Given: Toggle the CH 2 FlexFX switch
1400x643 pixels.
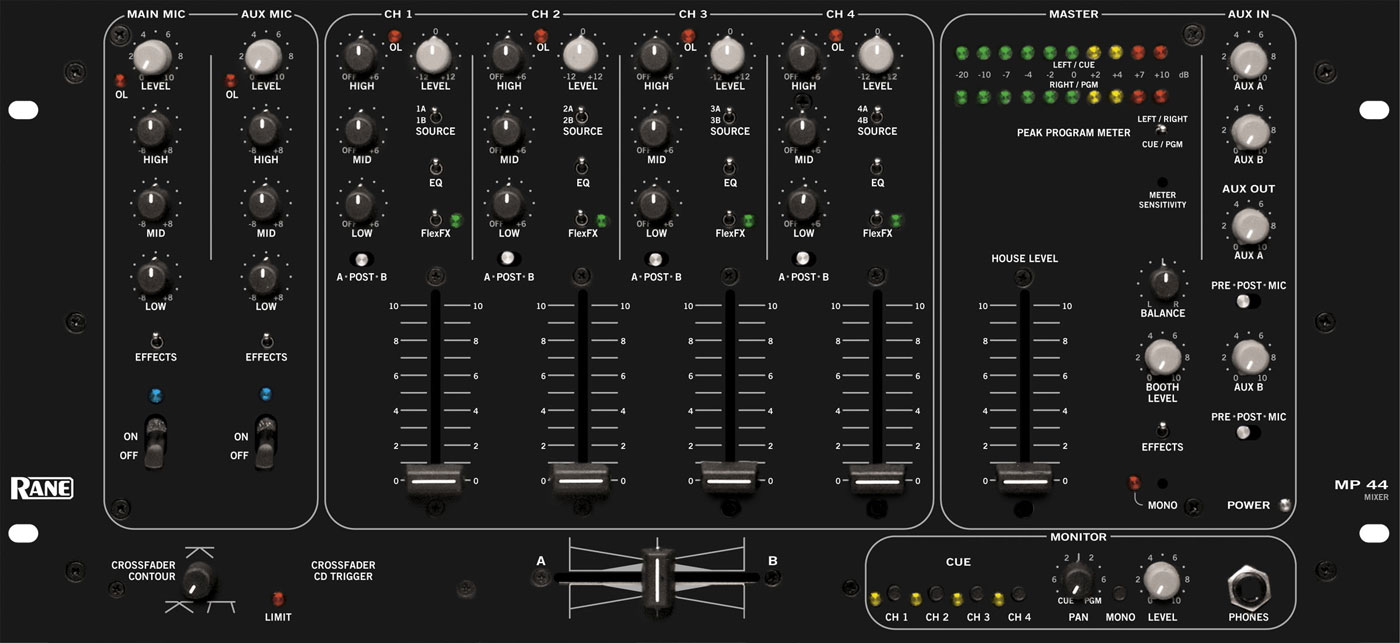Looking at the screenshot, I should 582,219.
